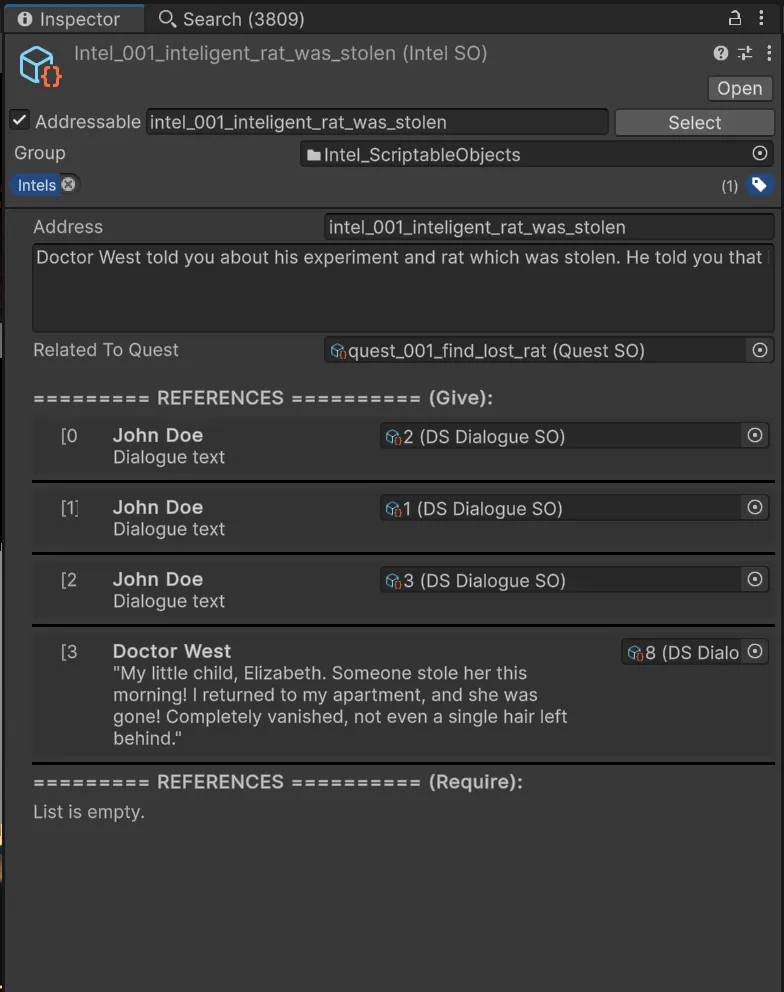This screenshot has height=992, width=784.
Task: Click the Address input field
Action: (x=548, y=226)
